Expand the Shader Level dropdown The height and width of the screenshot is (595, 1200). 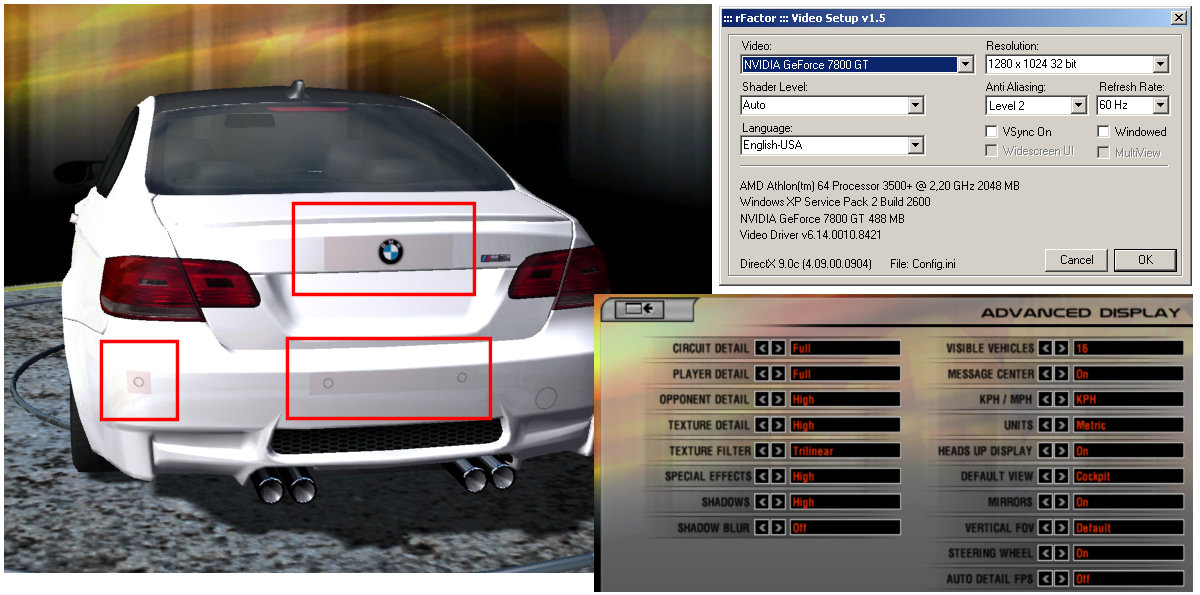pyautogui.click(x=915, y=105)
